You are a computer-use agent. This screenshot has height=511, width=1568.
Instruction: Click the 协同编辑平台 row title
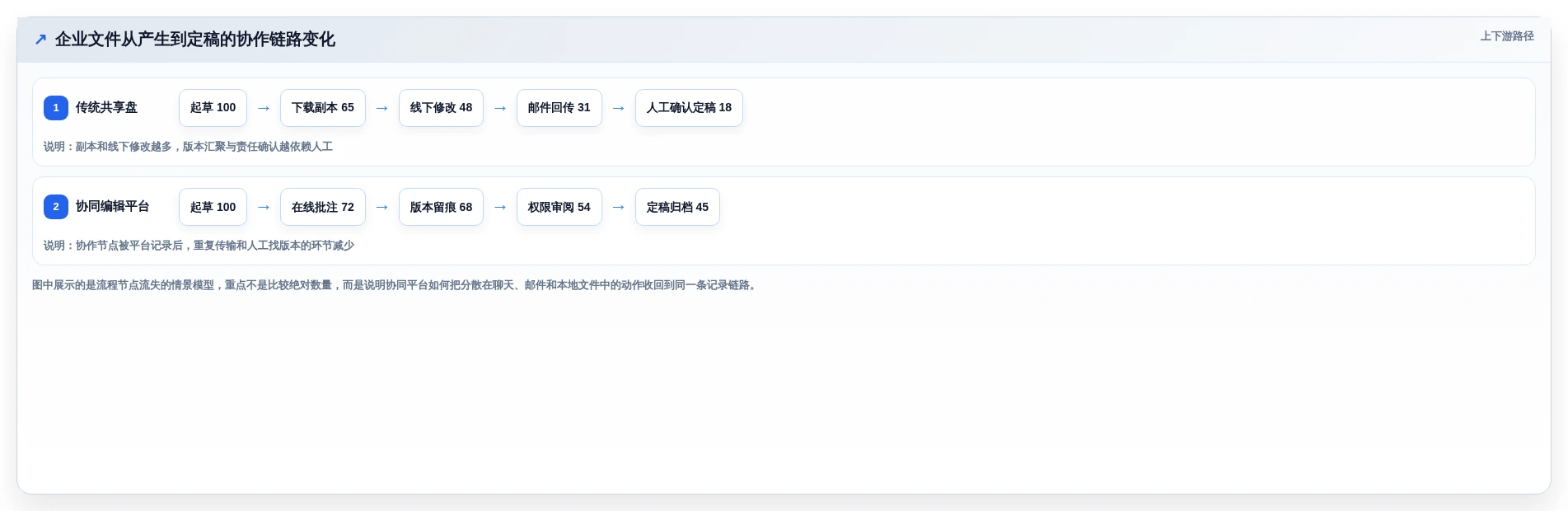coord(113,207)
